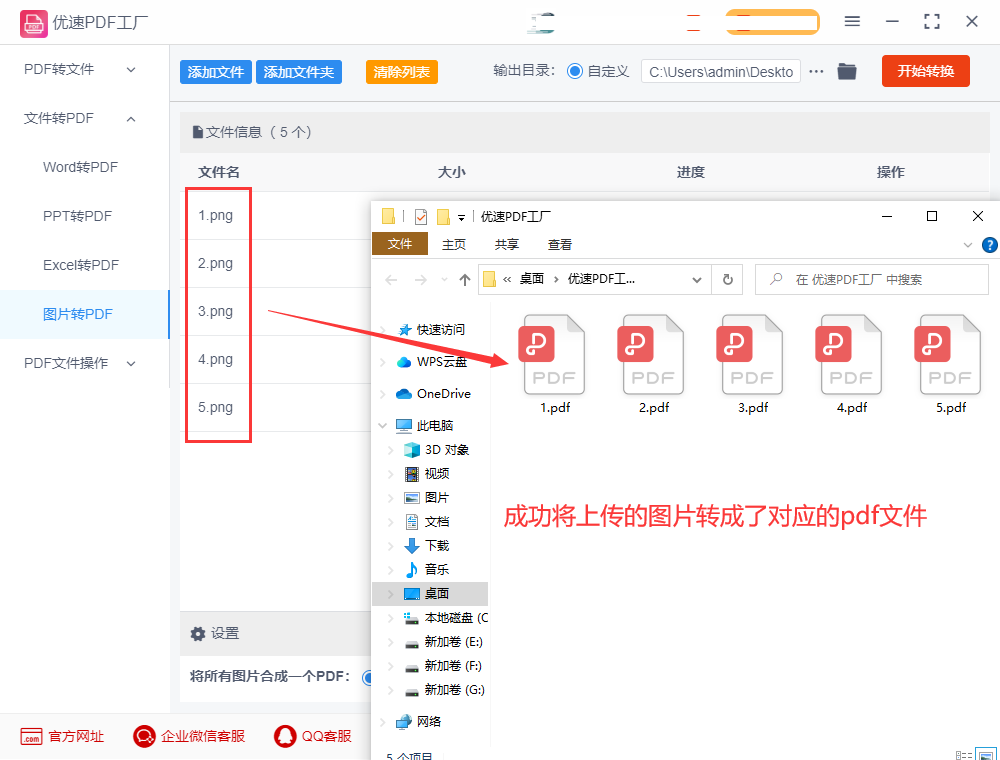Open the 文件 ribbon tab
This screenshot has width=1000, height=760.
pos(400,244)
